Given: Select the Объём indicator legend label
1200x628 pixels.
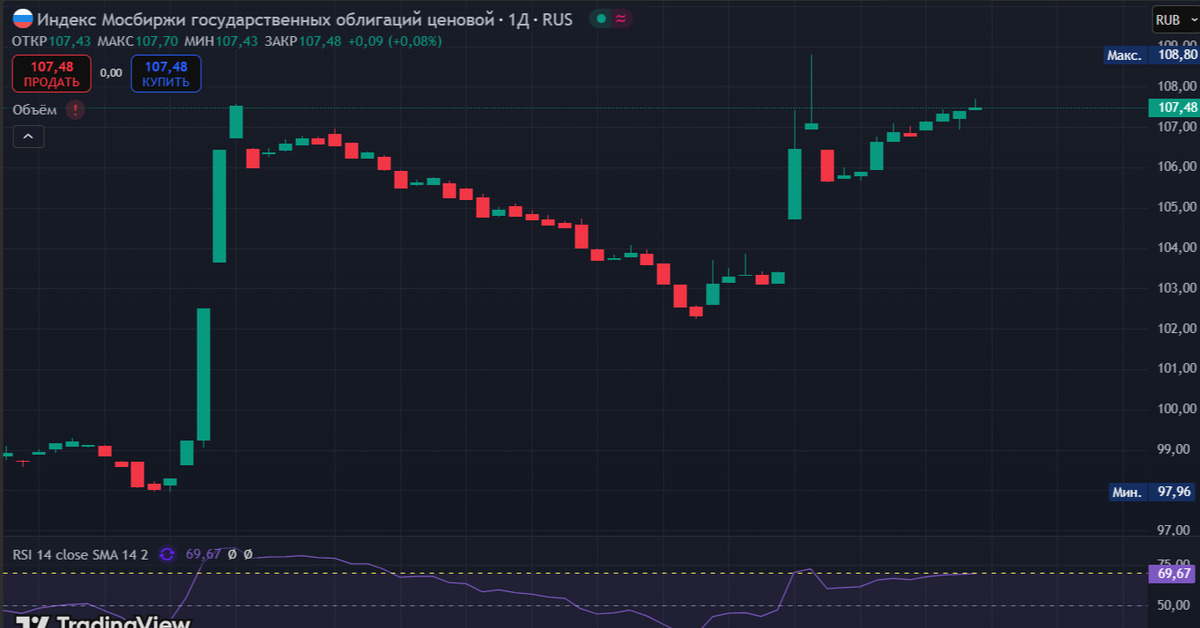Looking at the screenshot, I should pos(35,109).
